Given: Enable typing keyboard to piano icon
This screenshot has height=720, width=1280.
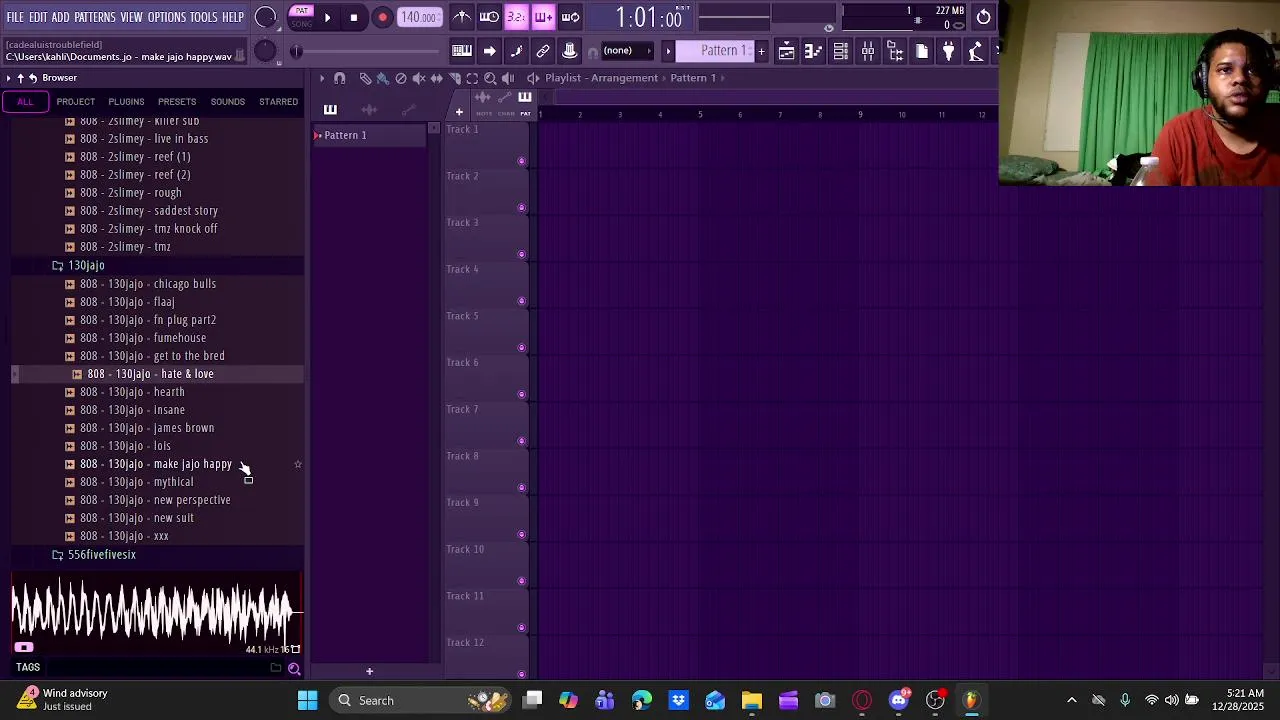Looking at the screenshot, I should click(462, 51).
